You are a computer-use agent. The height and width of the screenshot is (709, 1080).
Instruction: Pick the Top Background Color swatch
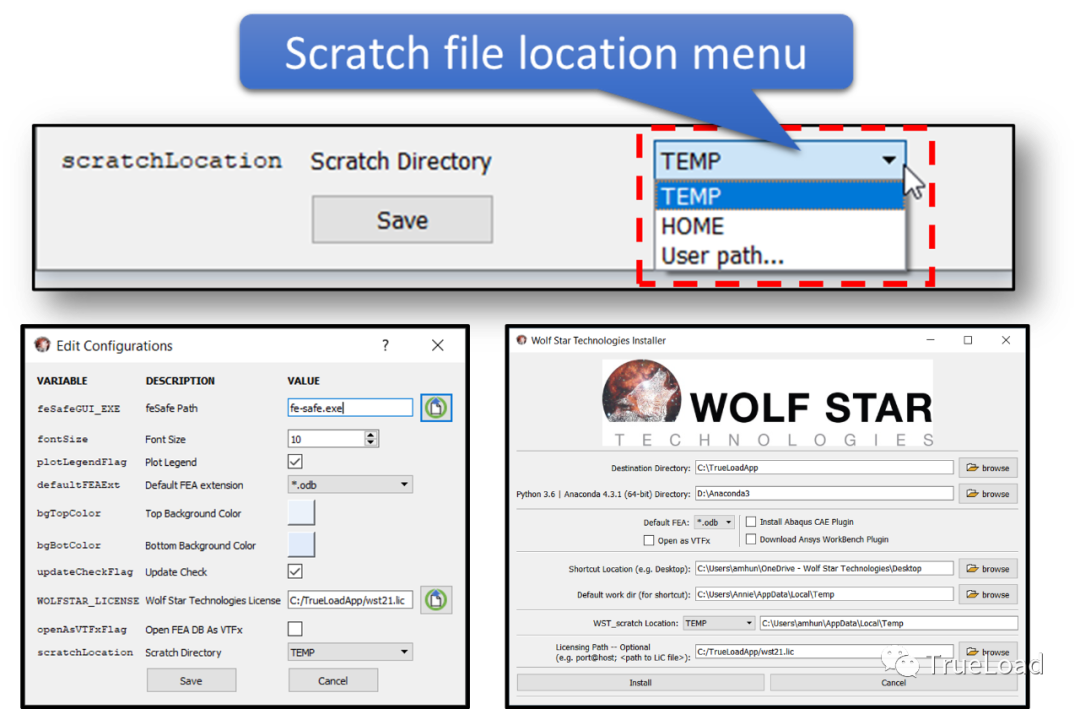[x=301, y=513]
